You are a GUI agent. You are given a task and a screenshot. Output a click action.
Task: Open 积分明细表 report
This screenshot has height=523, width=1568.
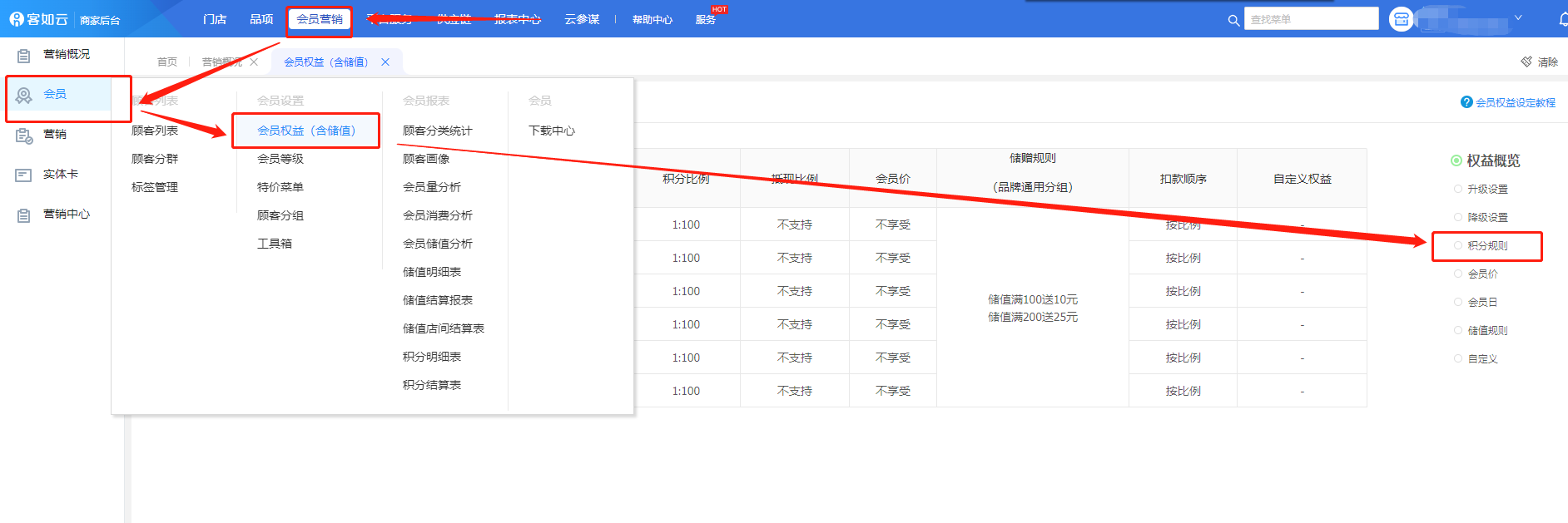click(432, 357)
